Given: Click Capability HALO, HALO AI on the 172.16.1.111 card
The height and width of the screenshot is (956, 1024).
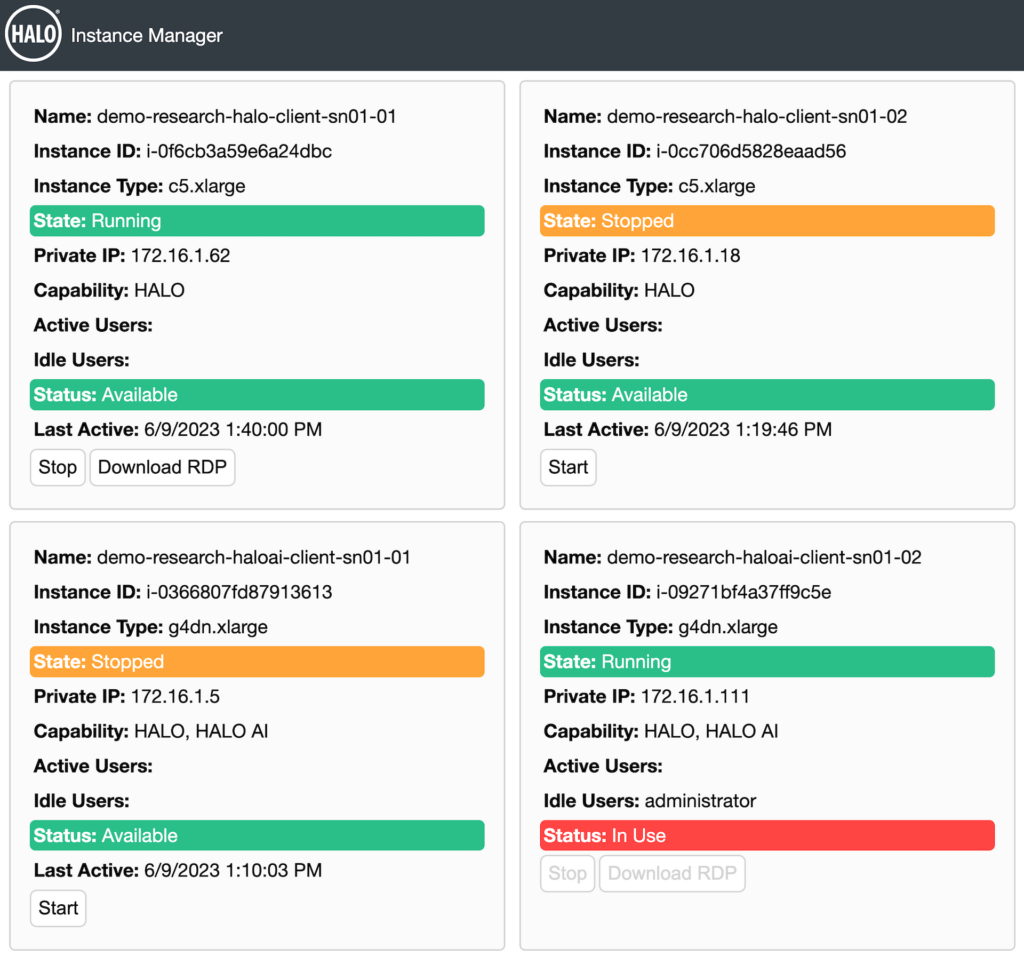Looking at the screenshot, I should [662, 731].
